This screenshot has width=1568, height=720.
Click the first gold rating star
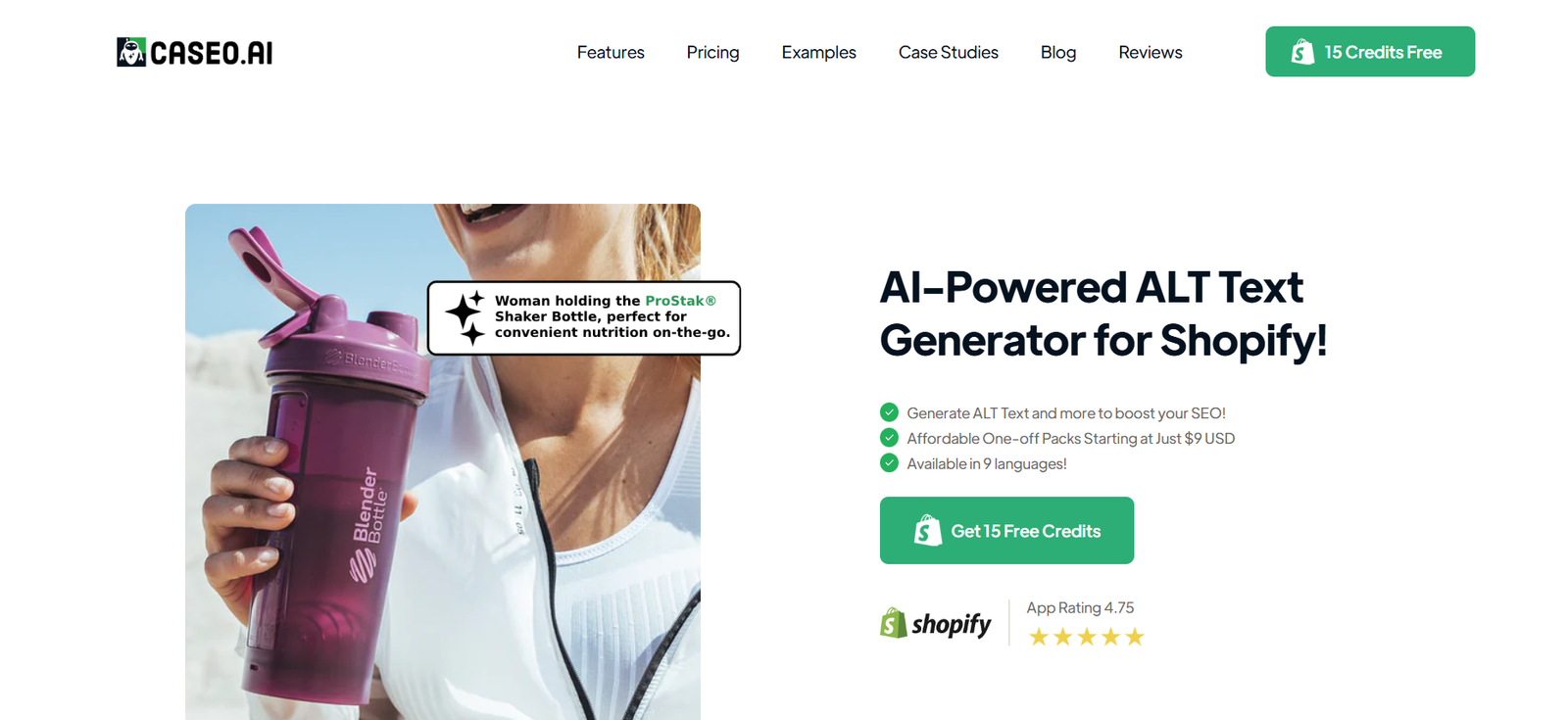(x=1039, y=638)
